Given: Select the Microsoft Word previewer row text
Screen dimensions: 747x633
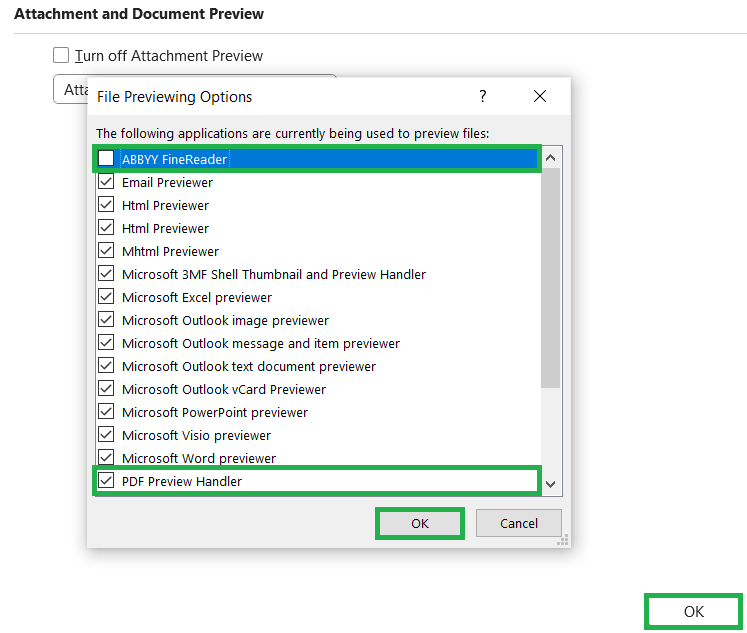Looking at the screenshot, I should 199,458.
